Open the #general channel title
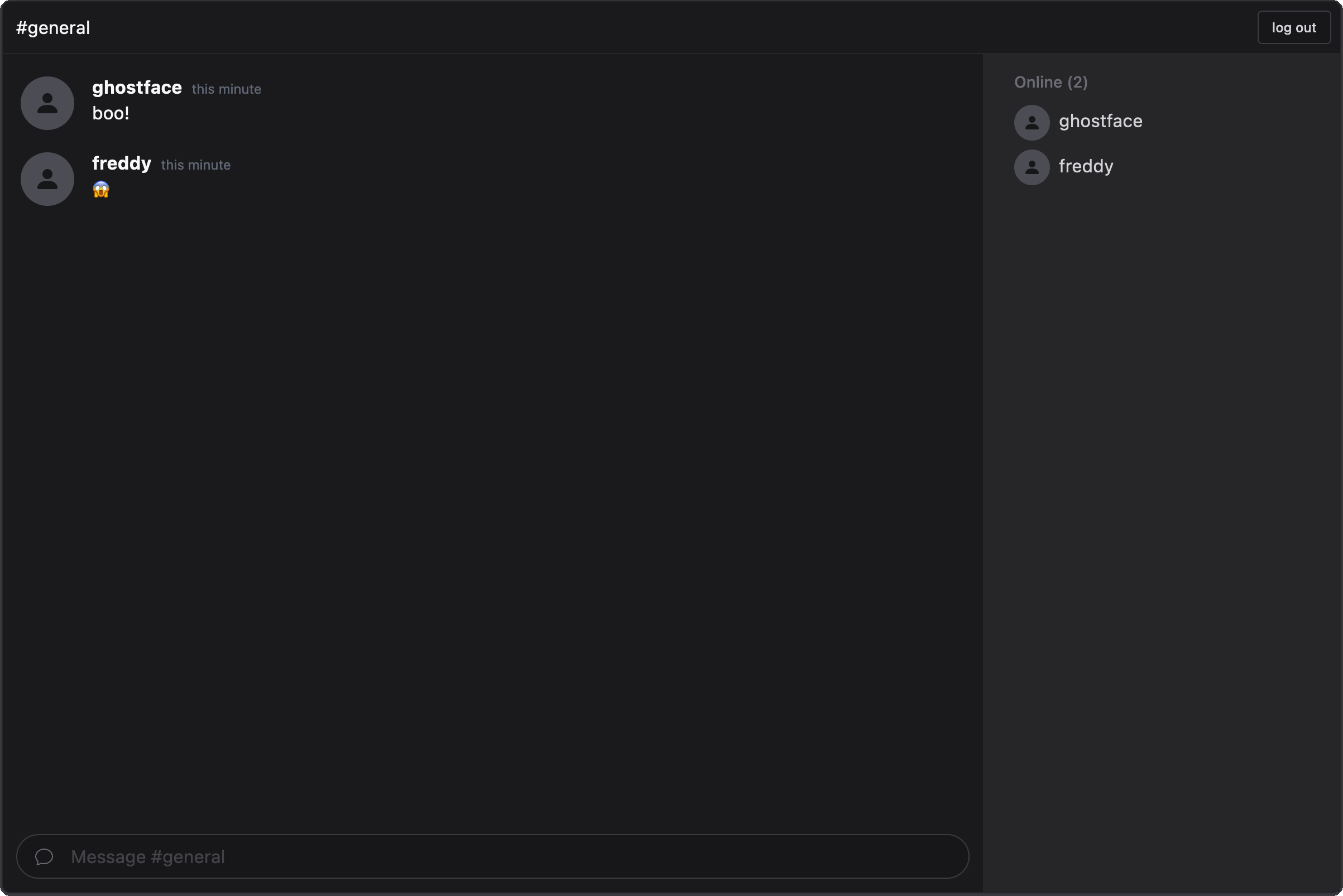Screen dimensions: 1343x896 click(x=53, y=28)
